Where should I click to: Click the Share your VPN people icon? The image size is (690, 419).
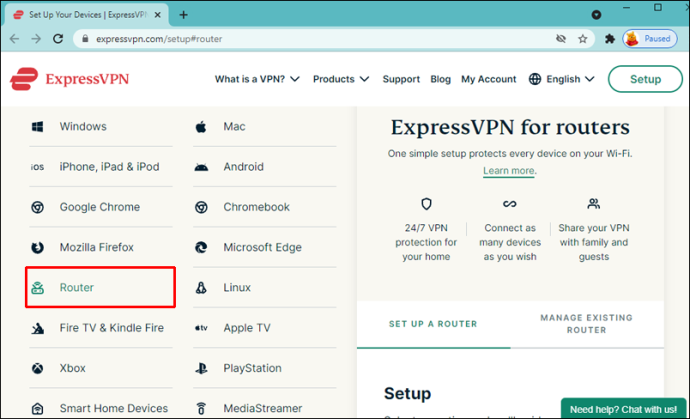594,204
